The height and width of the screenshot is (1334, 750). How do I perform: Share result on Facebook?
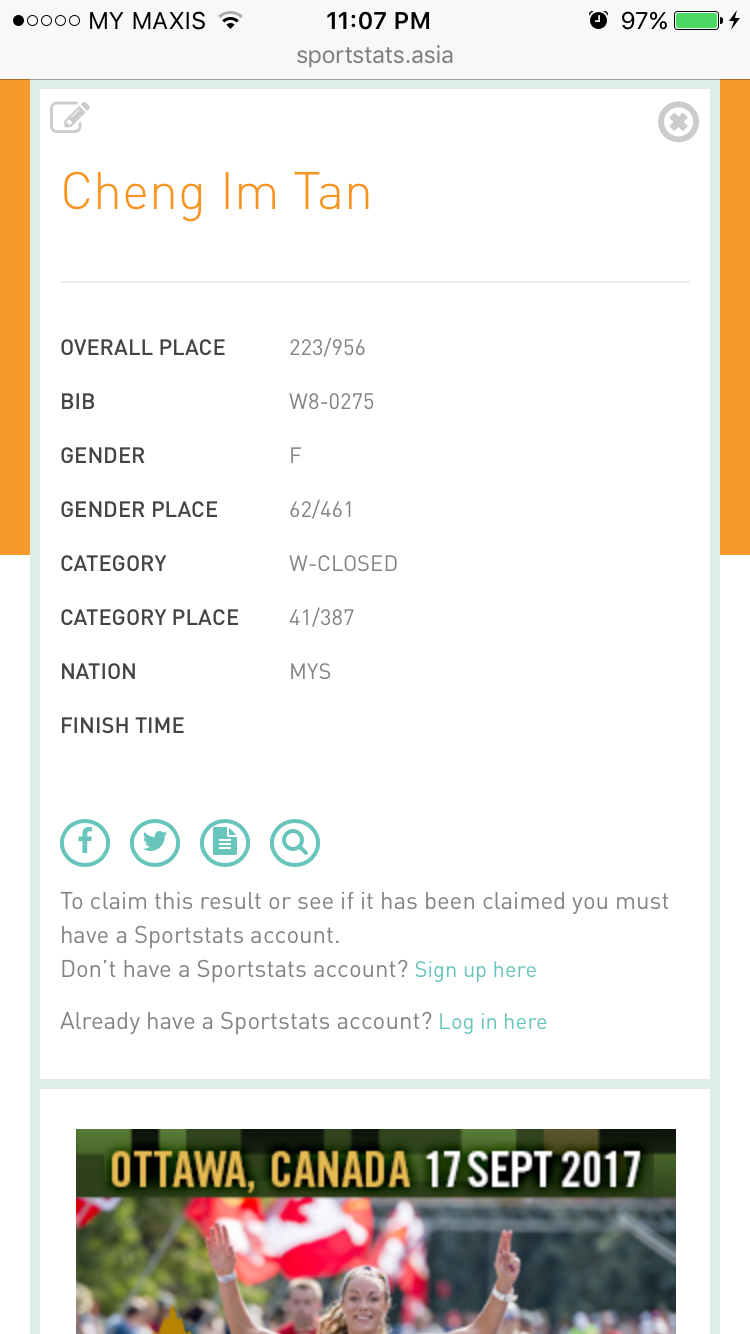pos(85,843)
